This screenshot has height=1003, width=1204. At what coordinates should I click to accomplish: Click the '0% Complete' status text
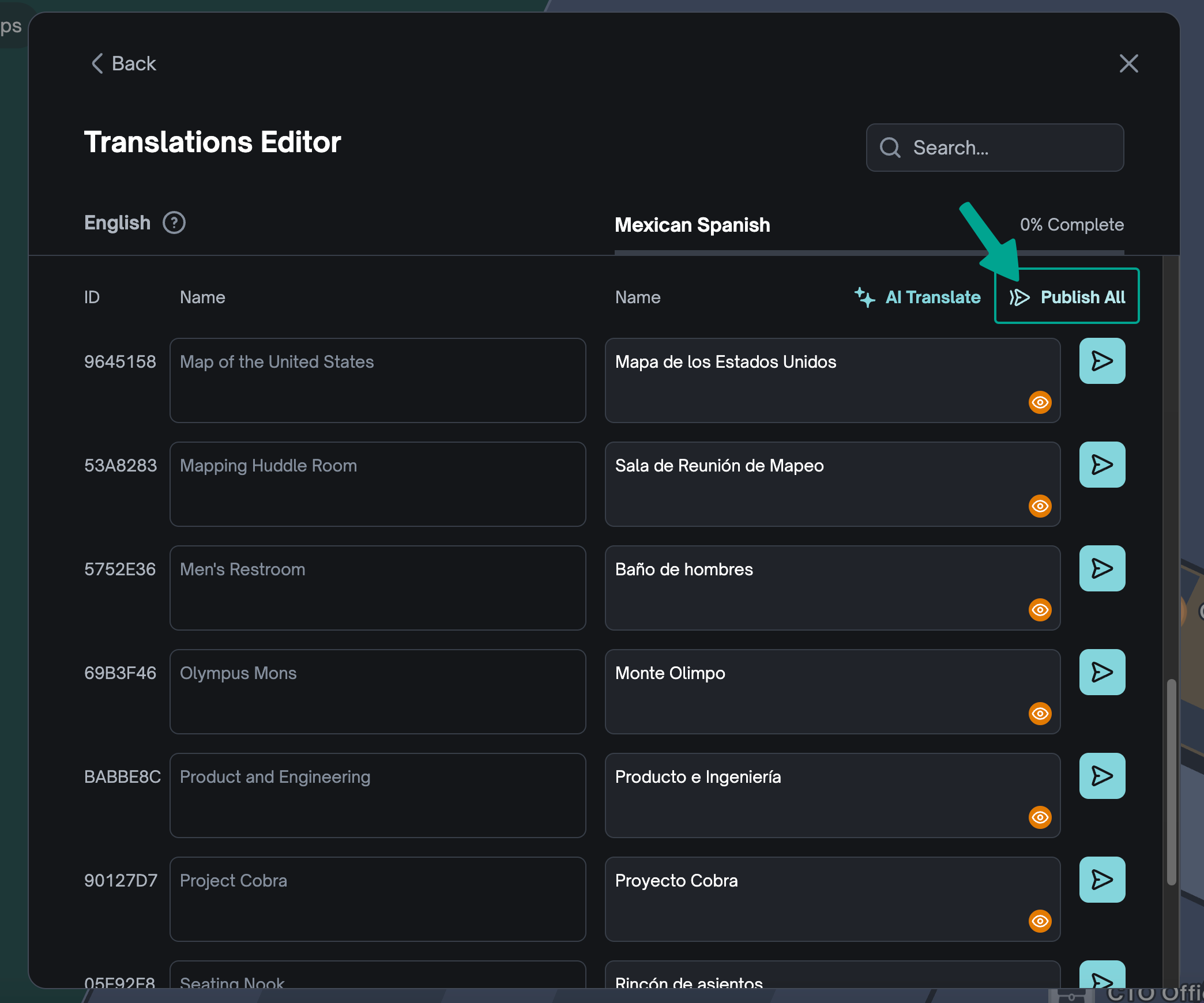point(1071,225)
